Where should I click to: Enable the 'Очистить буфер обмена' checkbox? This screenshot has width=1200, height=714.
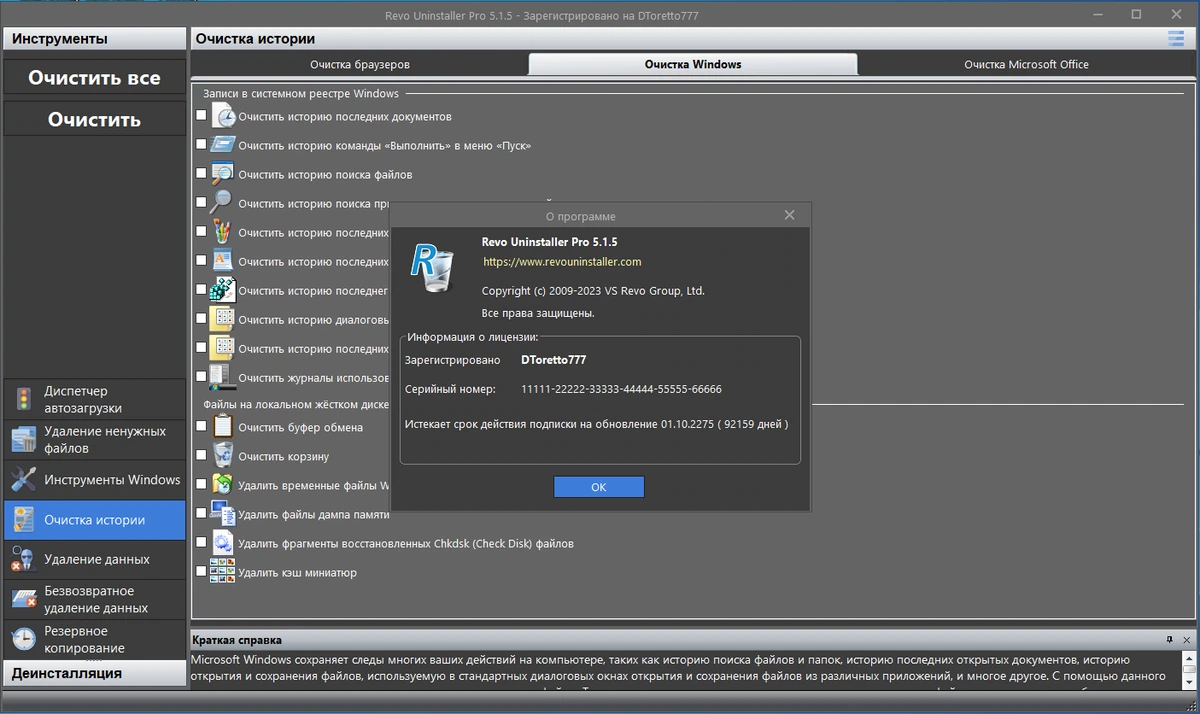tap(201, 427)
